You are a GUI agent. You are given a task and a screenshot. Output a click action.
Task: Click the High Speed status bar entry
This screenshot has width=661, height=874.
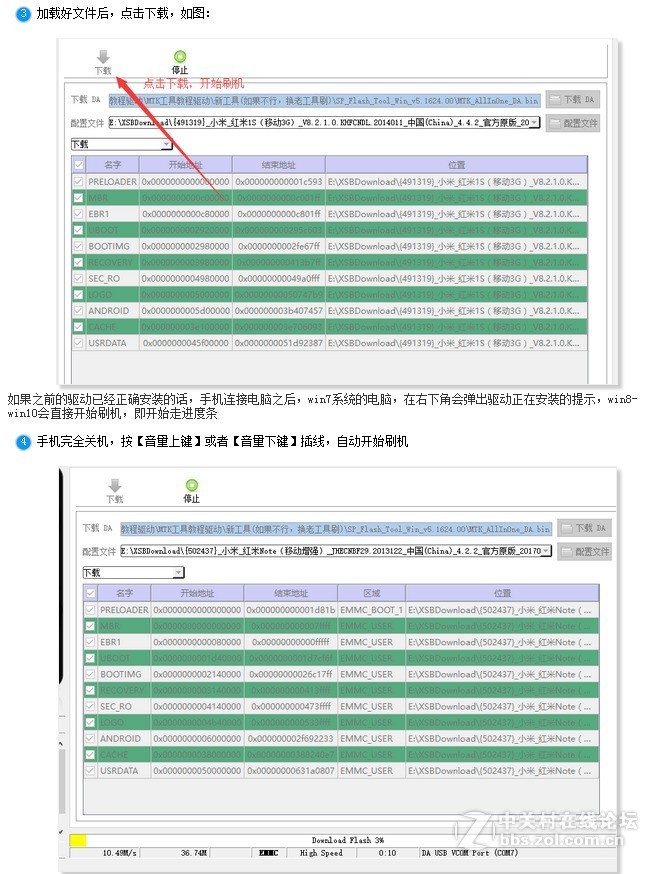321,853
